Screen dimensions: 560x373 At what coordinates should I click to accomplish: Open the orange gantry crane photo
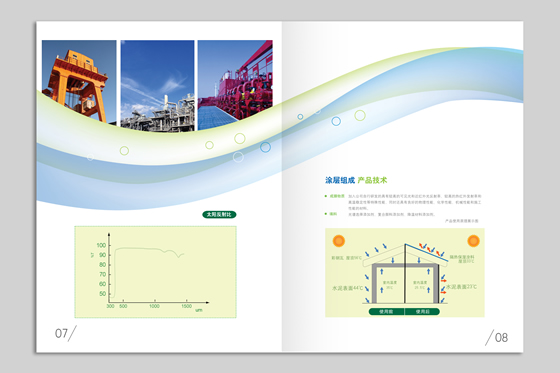[79, 82]
